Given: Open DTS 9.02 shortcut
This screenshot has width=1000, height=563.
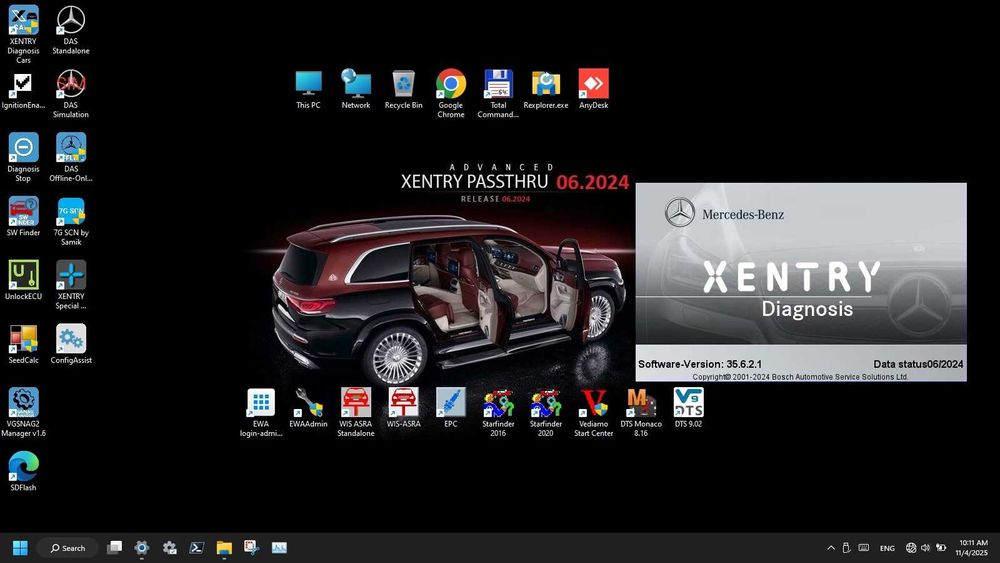Looking at the screenshot, I should (x=689, y=408).
